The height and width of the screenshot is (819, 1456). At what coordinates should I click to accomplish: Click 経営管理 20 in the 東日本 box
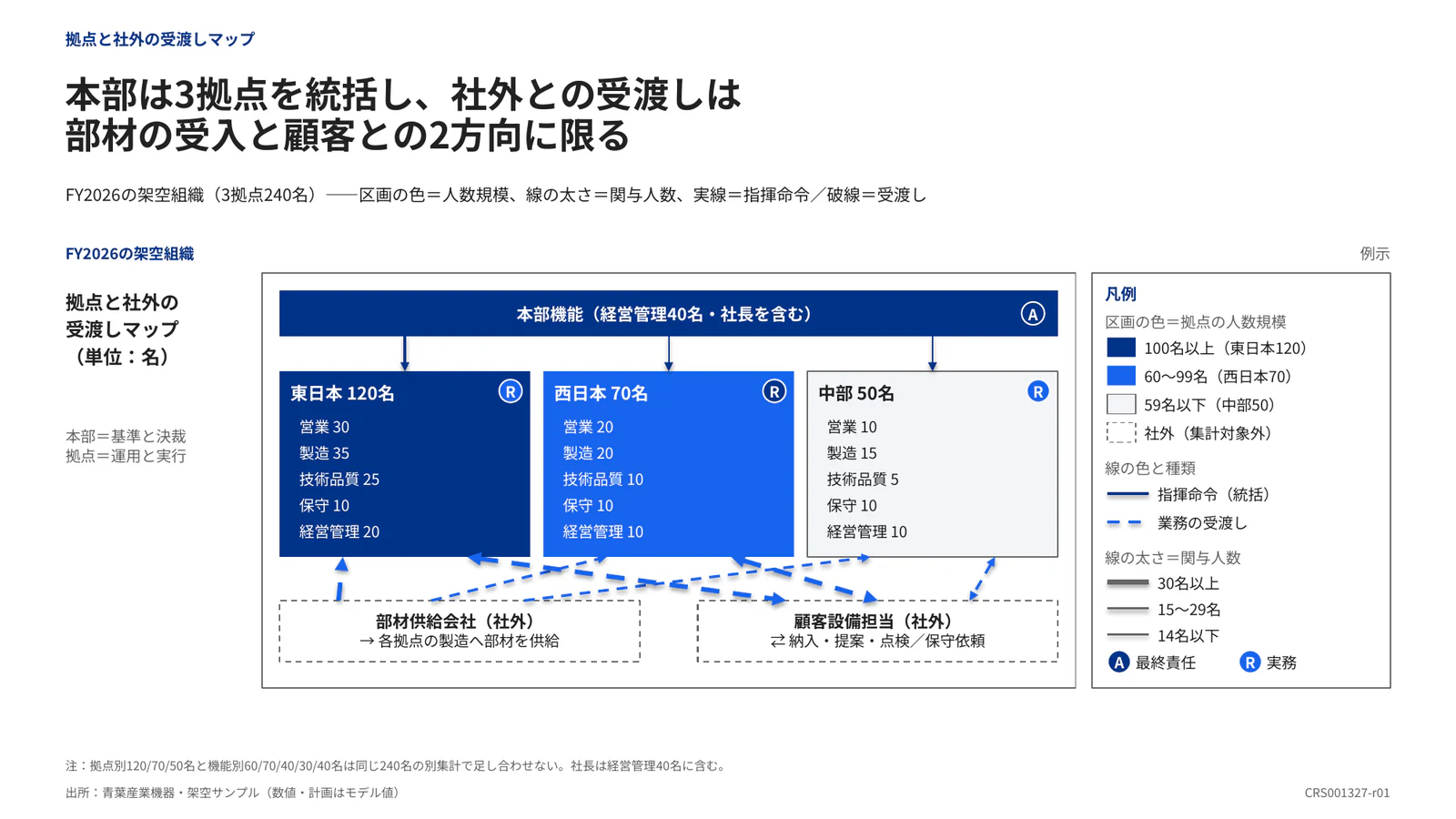click(339, 532)
